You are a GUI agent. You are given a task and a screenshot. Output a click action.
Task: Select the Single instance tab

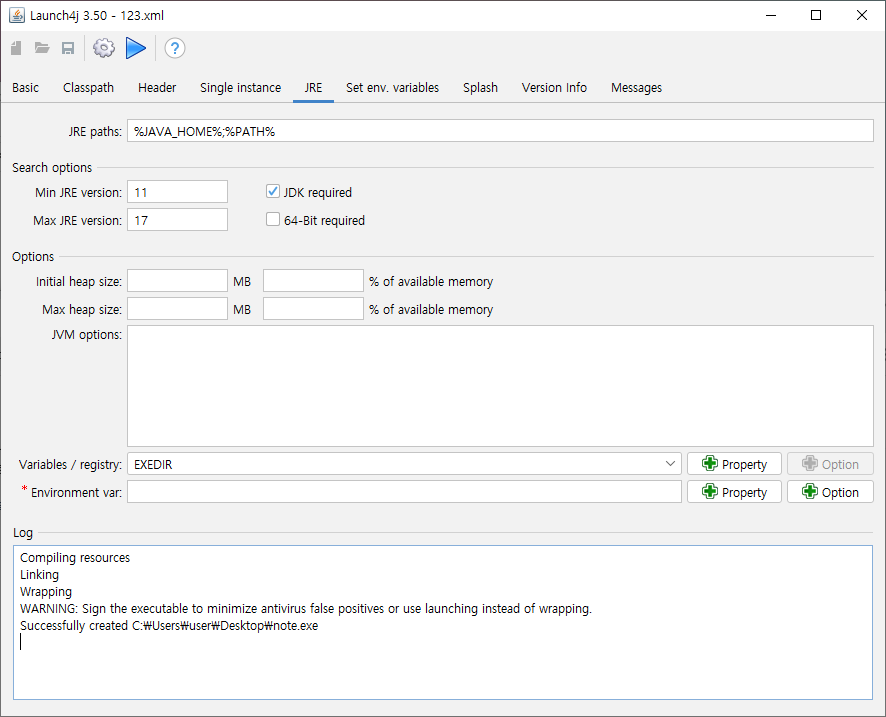point(240,88)
